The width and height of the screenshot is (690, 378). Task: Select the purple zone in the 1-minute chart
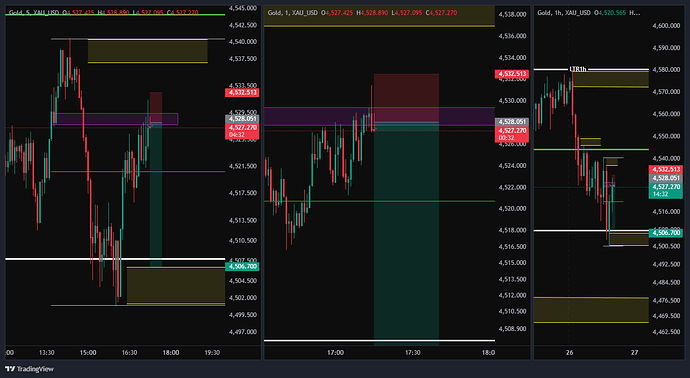point(379,116)
